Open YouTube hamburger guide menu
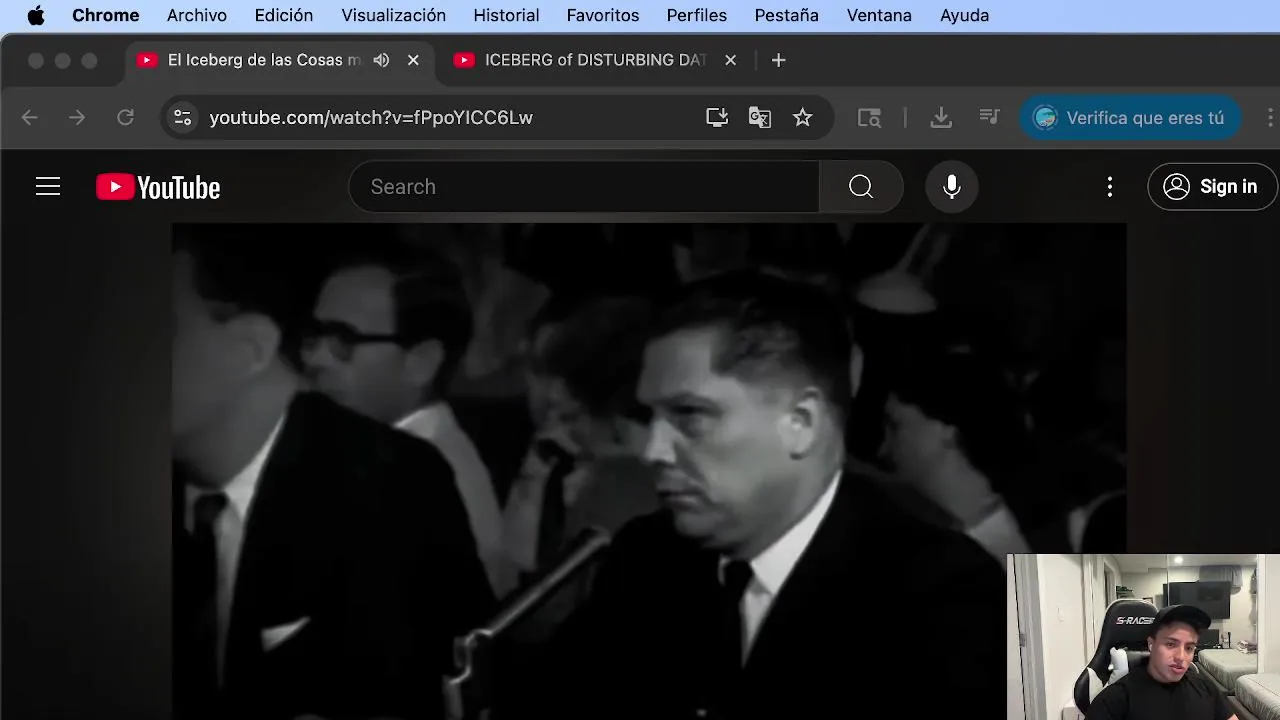This screenshot has height=720, width=1280. pos(48,187)
